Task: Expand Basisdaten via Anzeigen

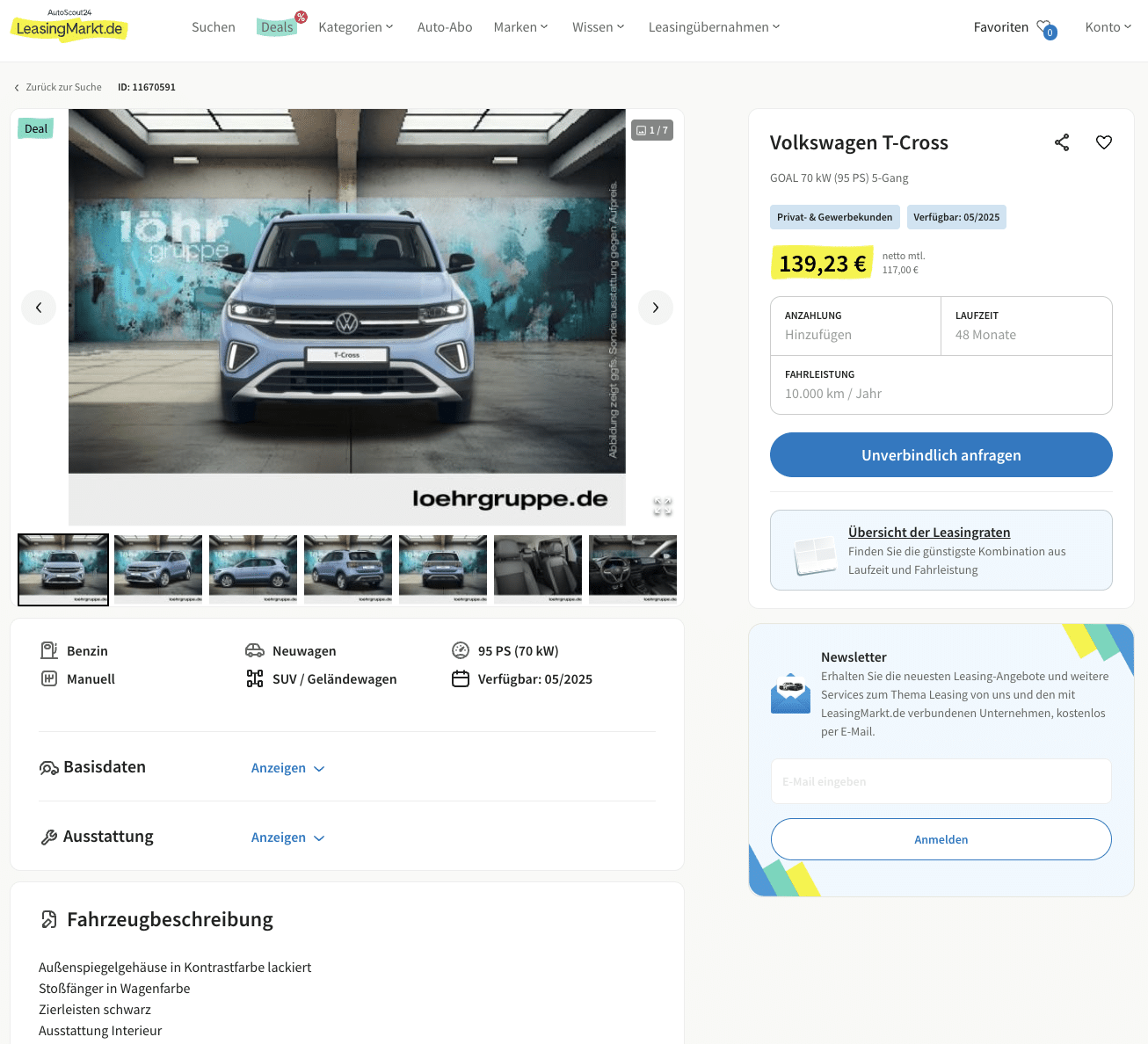Action: 288,768
